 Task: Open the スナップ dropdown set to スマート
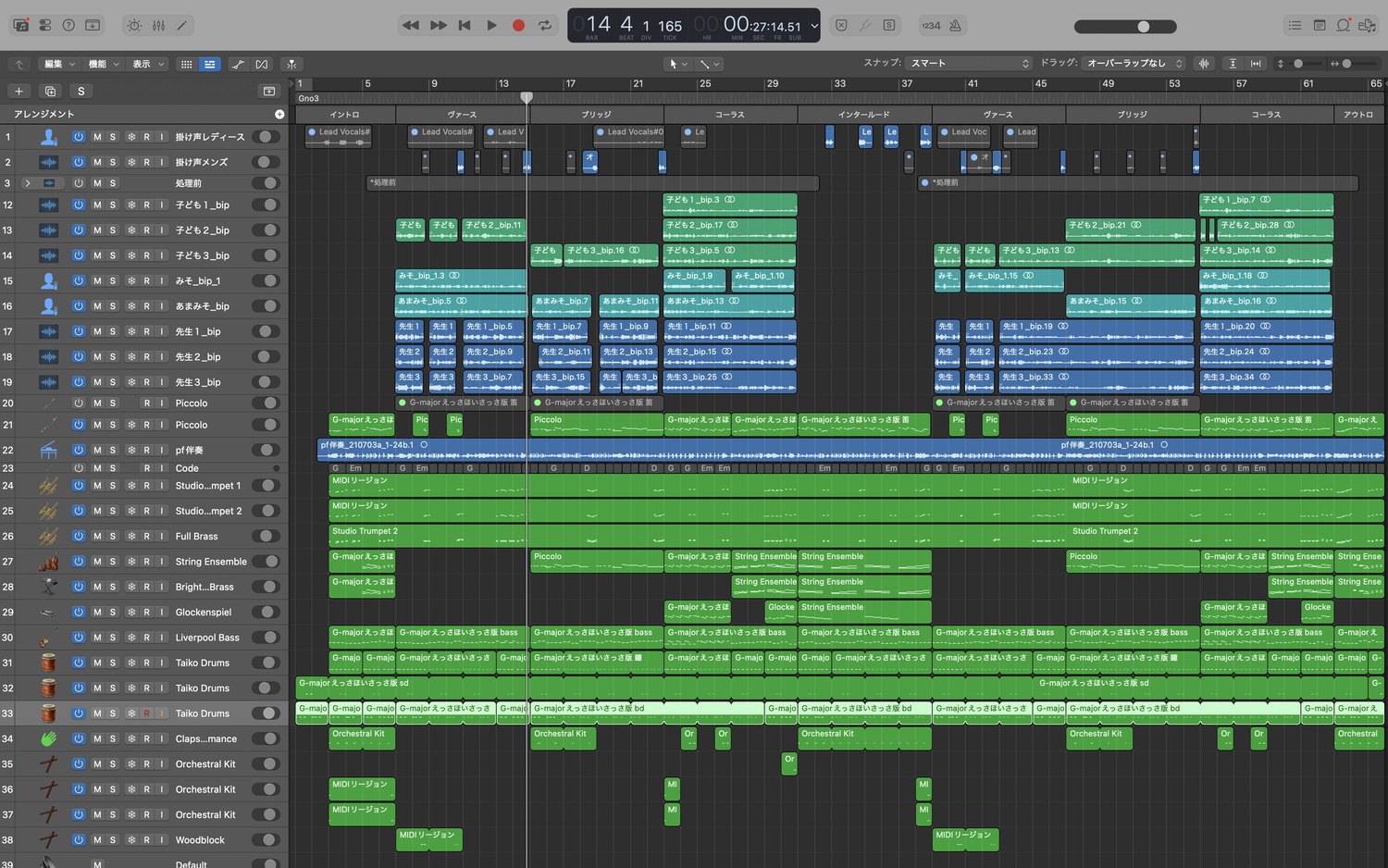pos(968,63)
